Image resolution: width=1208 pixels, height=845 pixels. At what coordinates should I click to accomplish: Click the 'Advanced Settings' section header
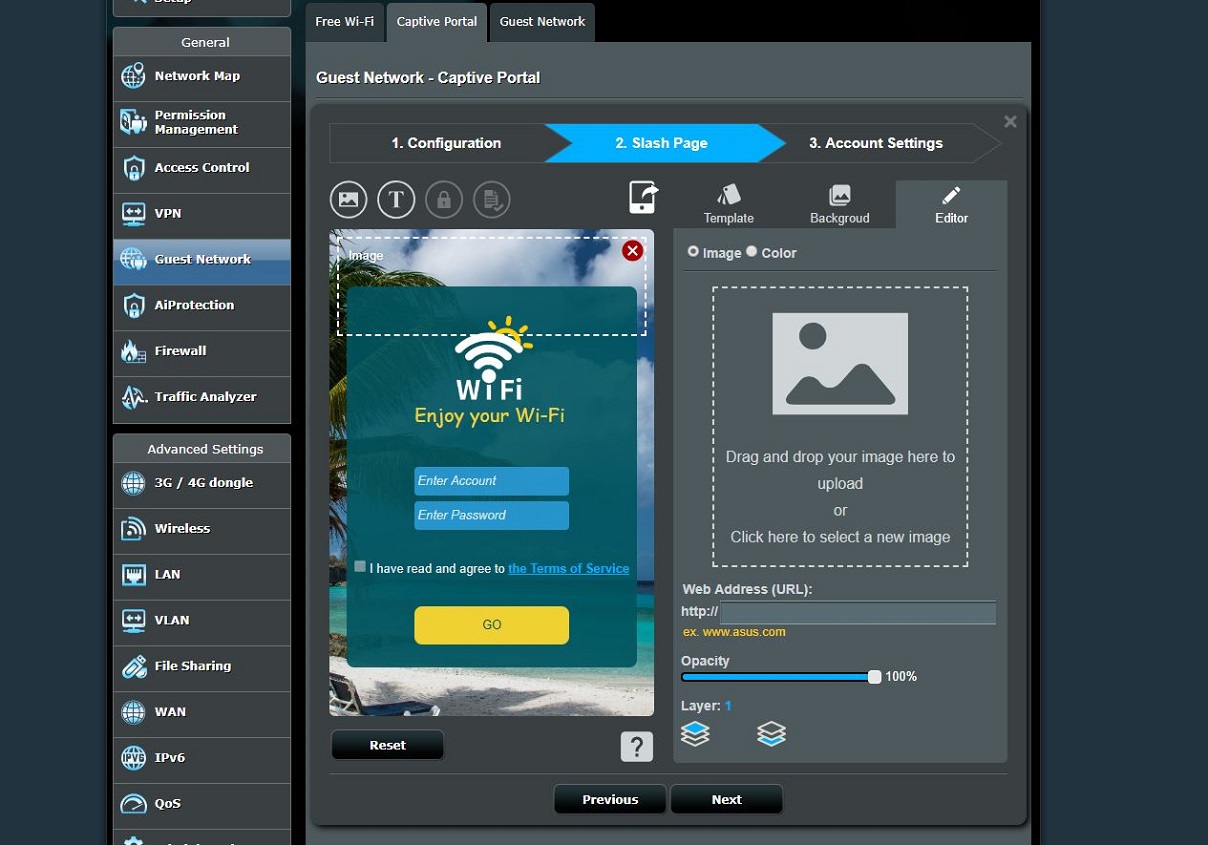pyautogui.click(x=202, y=449)
